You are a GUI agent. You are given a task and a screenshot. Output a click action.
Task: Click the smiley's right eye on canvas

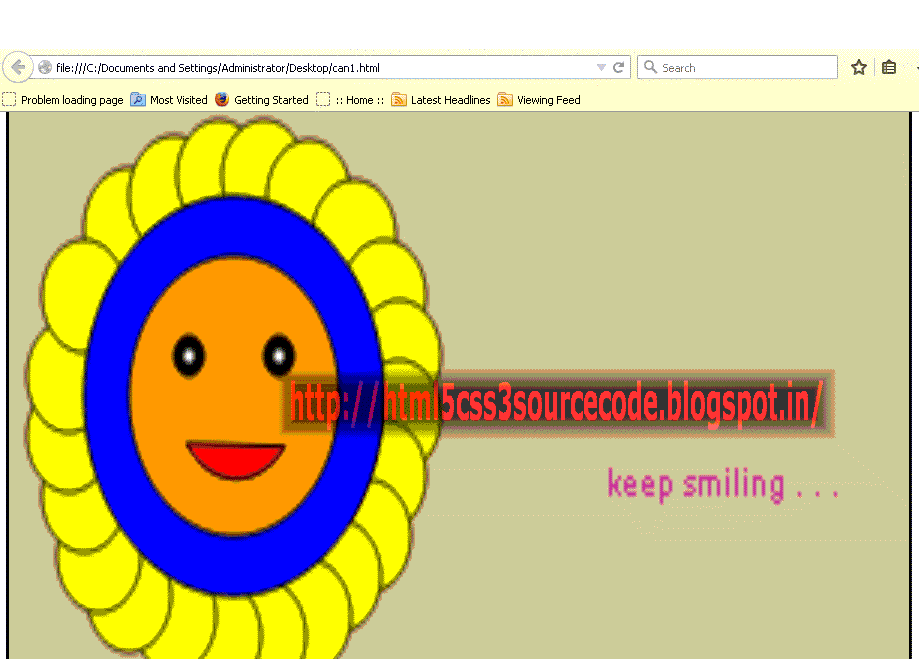279,356
